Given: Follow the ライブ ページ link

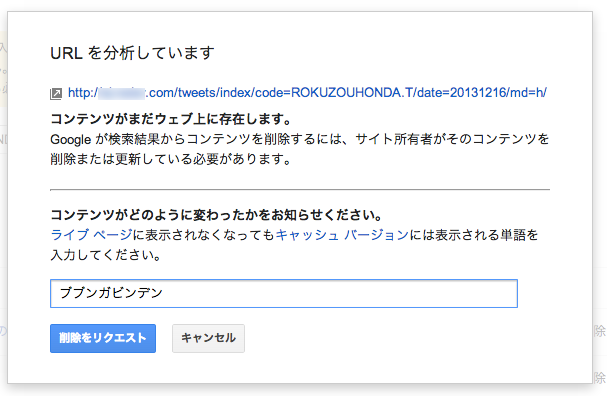Looking at the screenshot, I should coord(92,235).
